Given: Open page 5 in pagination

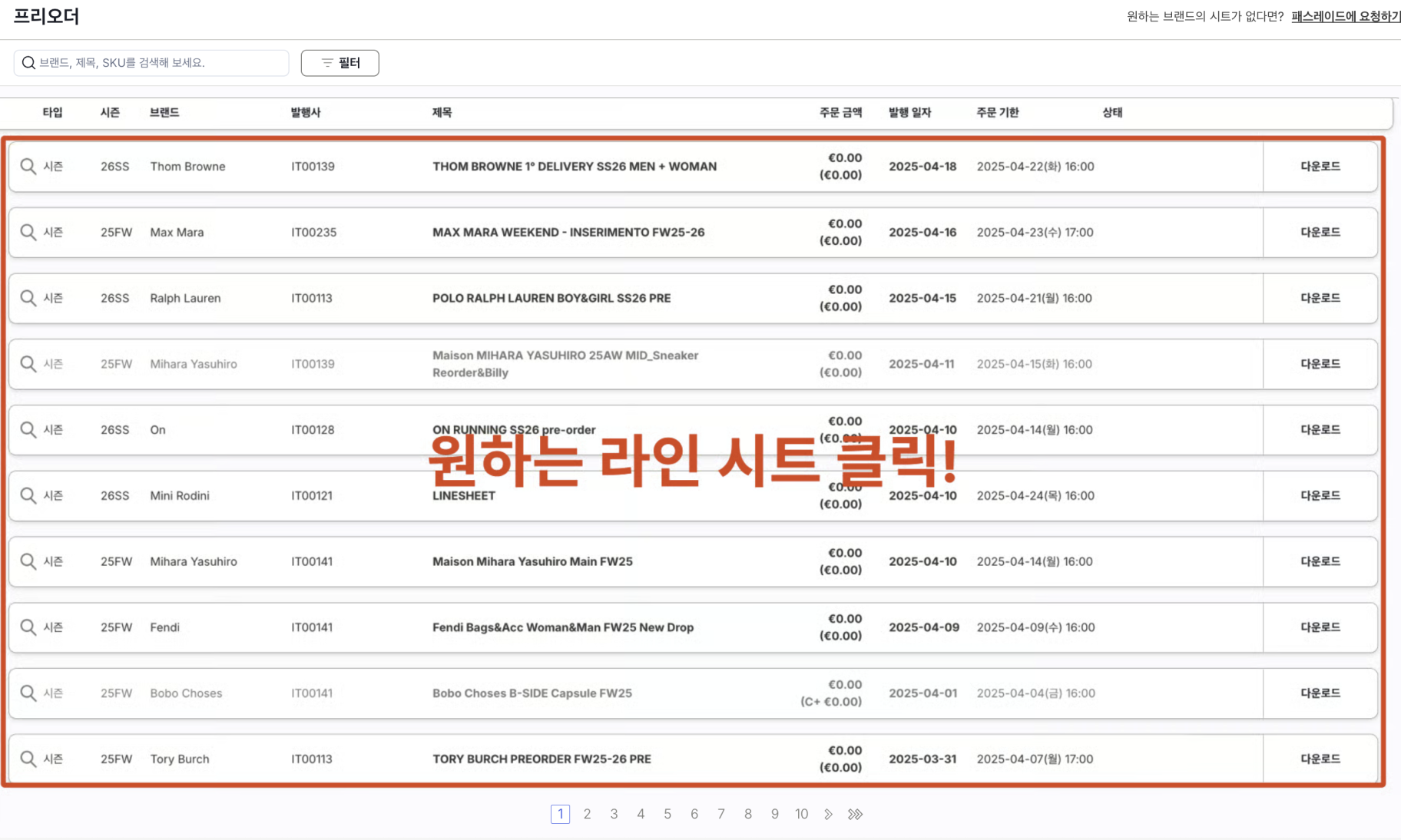Looking at the screenshot, I should (x=667, y=815).
